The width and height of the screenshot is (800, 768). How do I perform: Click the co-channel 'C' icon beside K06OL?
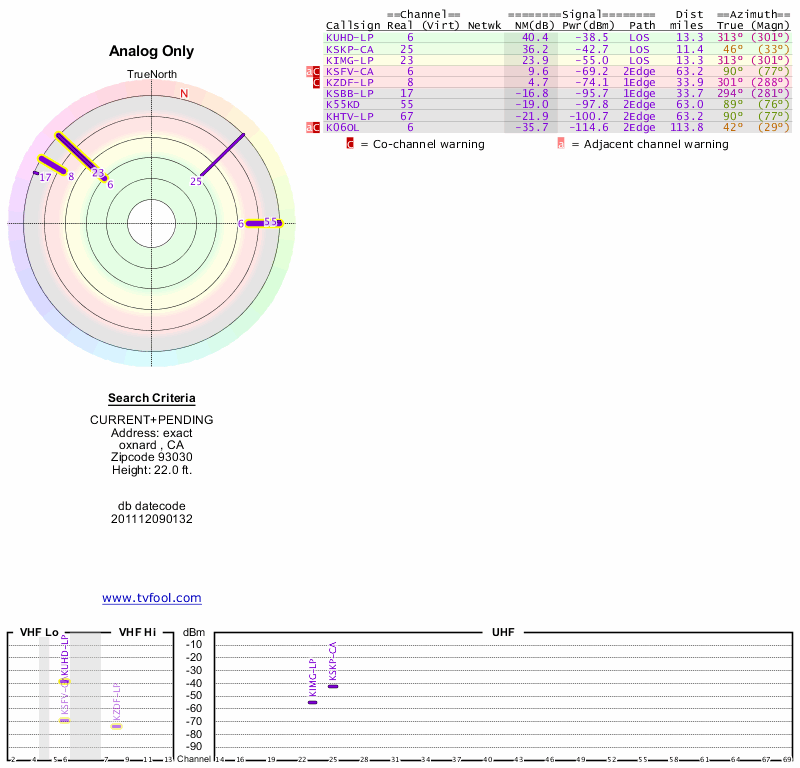tap(317, 128)
